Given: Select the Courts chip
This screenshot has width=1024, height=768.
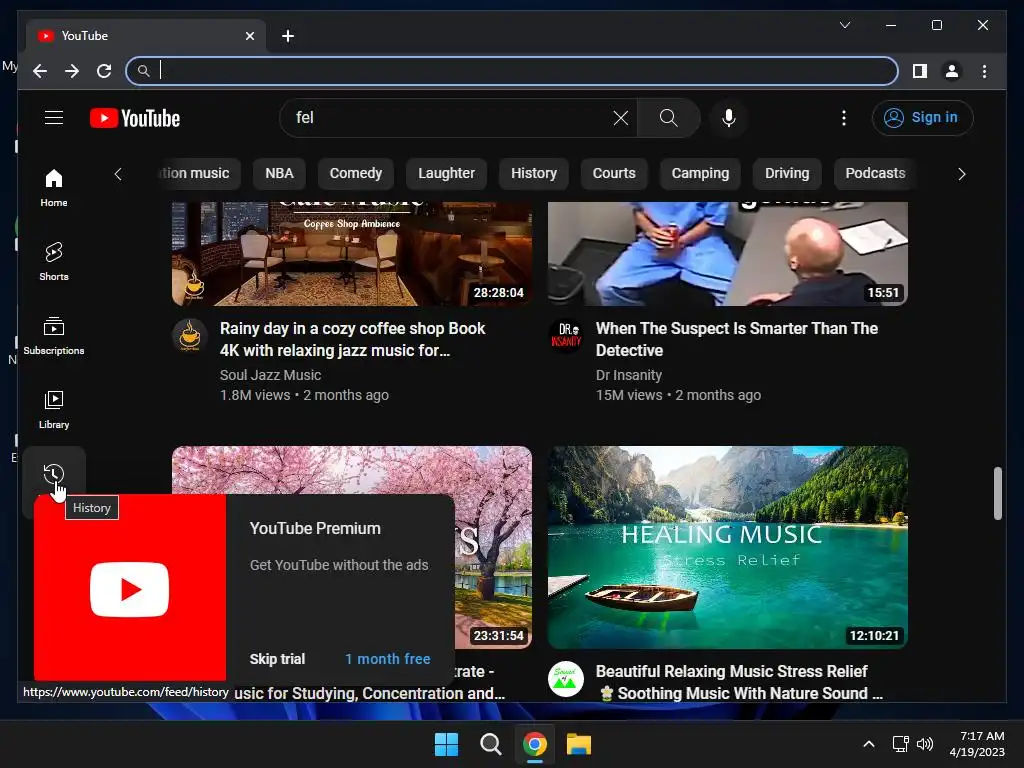Looking at the screenshot, I should click(x=614, y=173).
